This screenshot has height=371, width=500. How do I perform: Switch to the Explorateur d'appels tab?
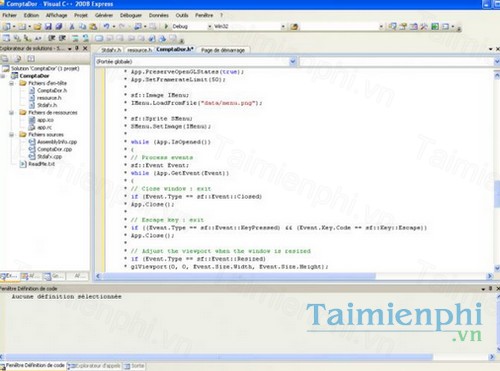tap(94, 366)
